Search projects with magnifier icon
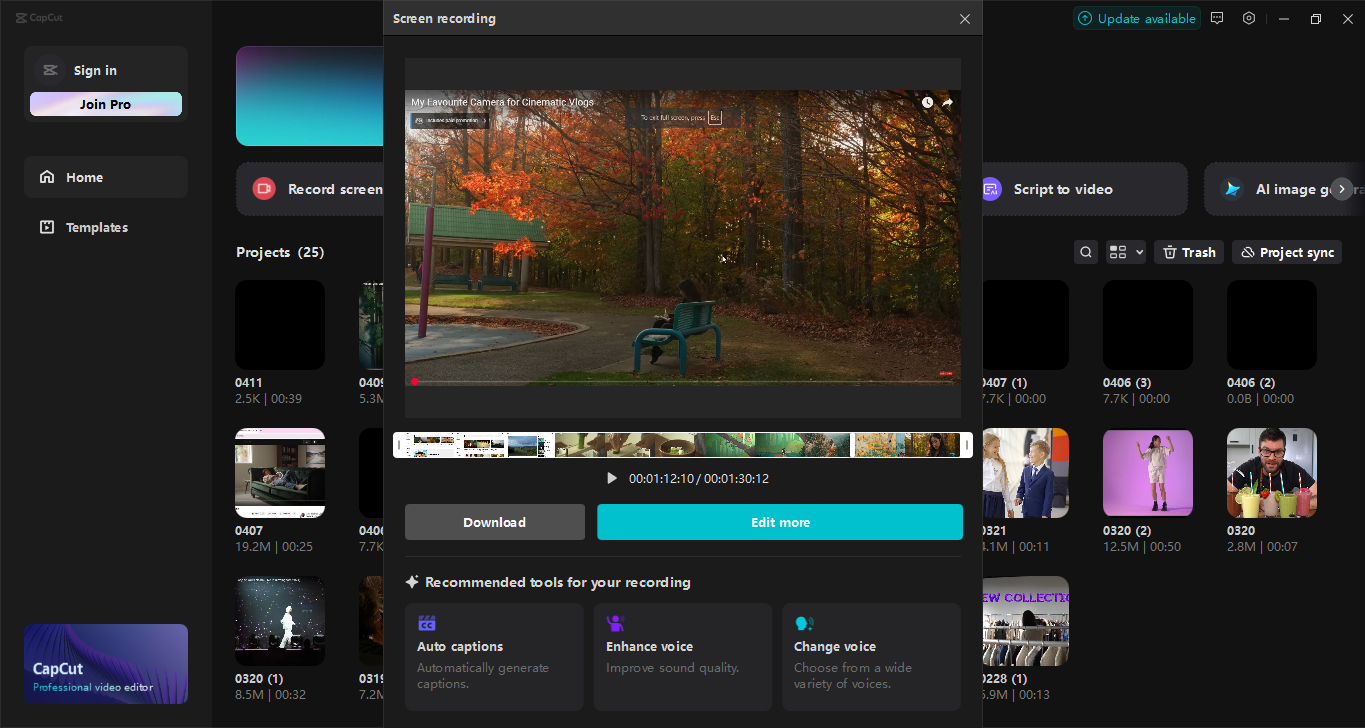Screen dimensions: 1365x728 coord(1086,252)
